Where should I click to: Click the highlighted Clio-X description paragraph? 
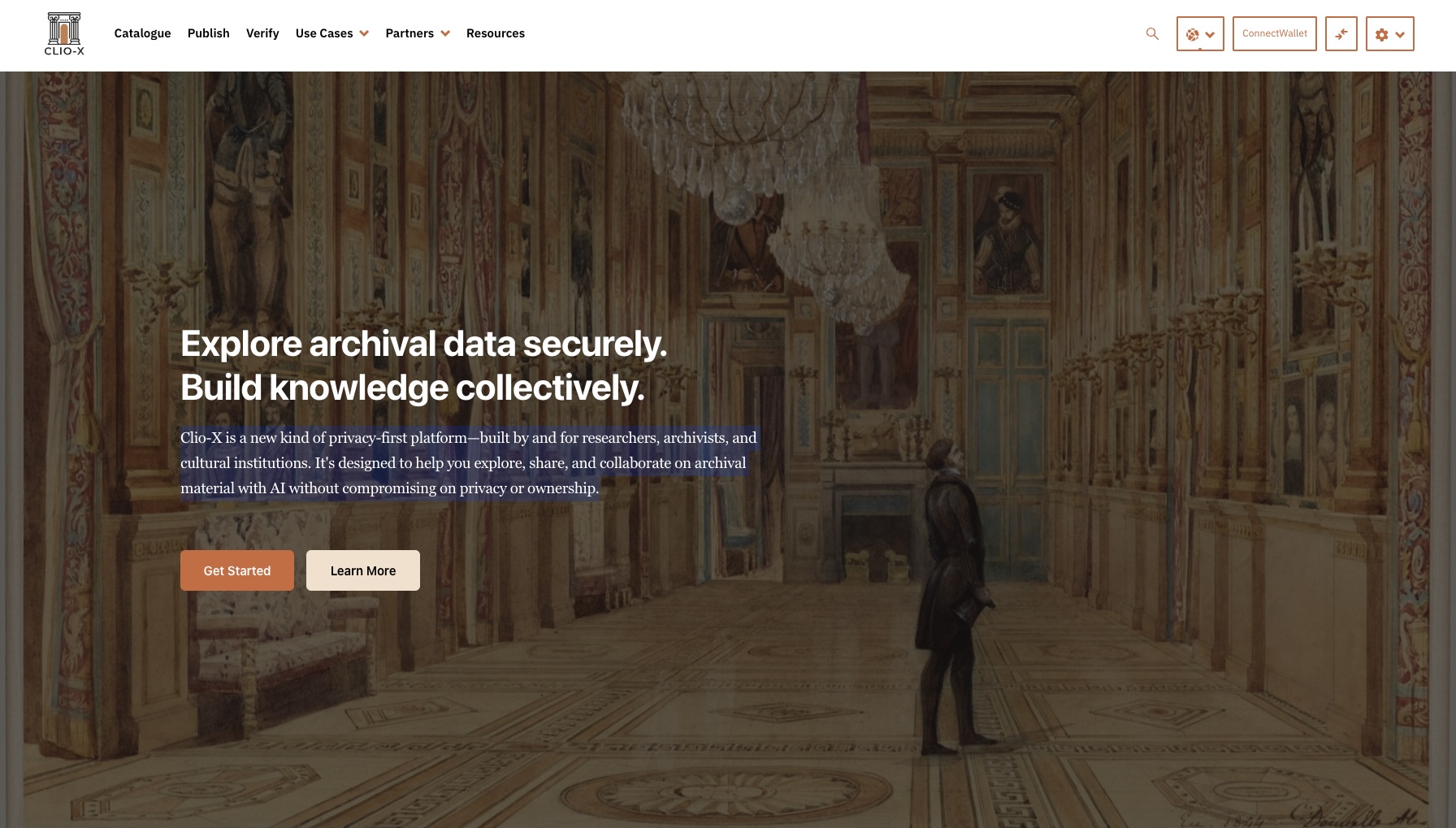(468, 462)
